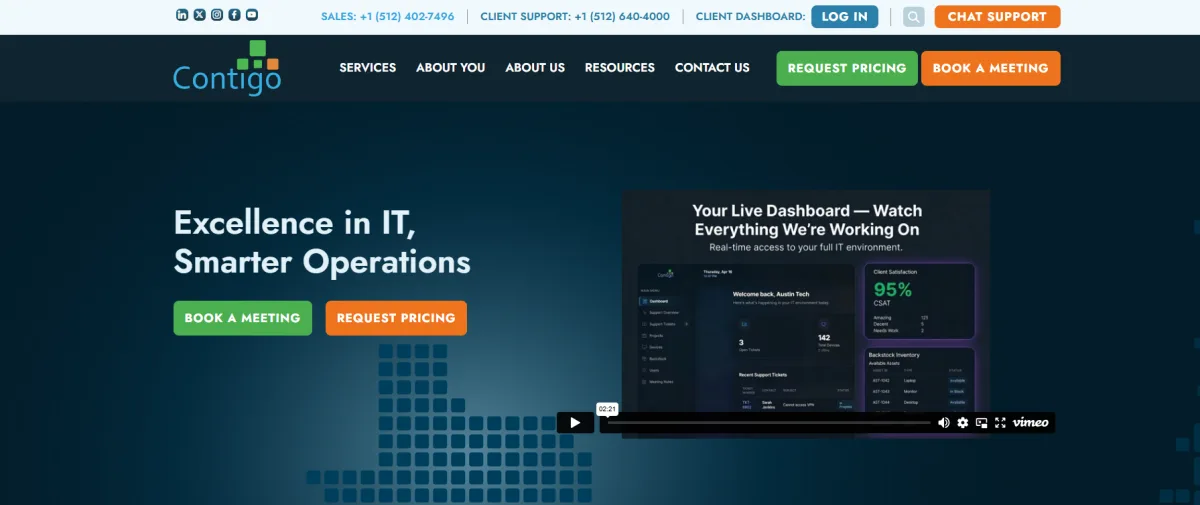1200x505 pixels.
Task: Enter fullscreen on the video player
Action: click(x=1000, y=423)
